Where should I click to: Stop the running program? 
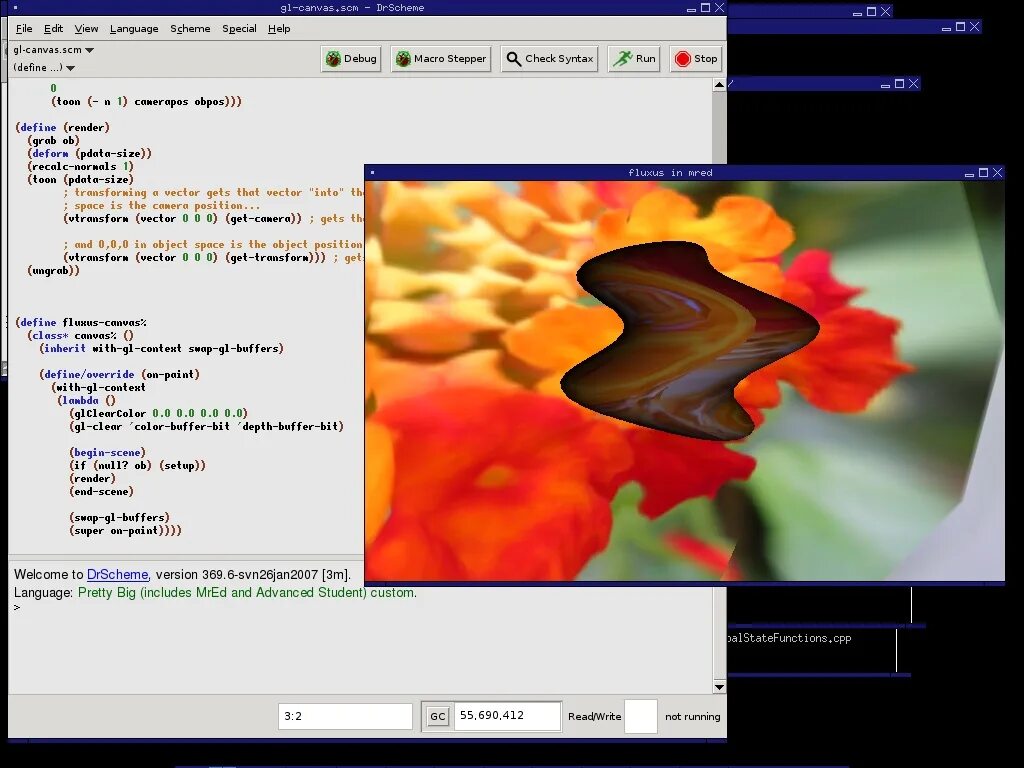point(696,59)
